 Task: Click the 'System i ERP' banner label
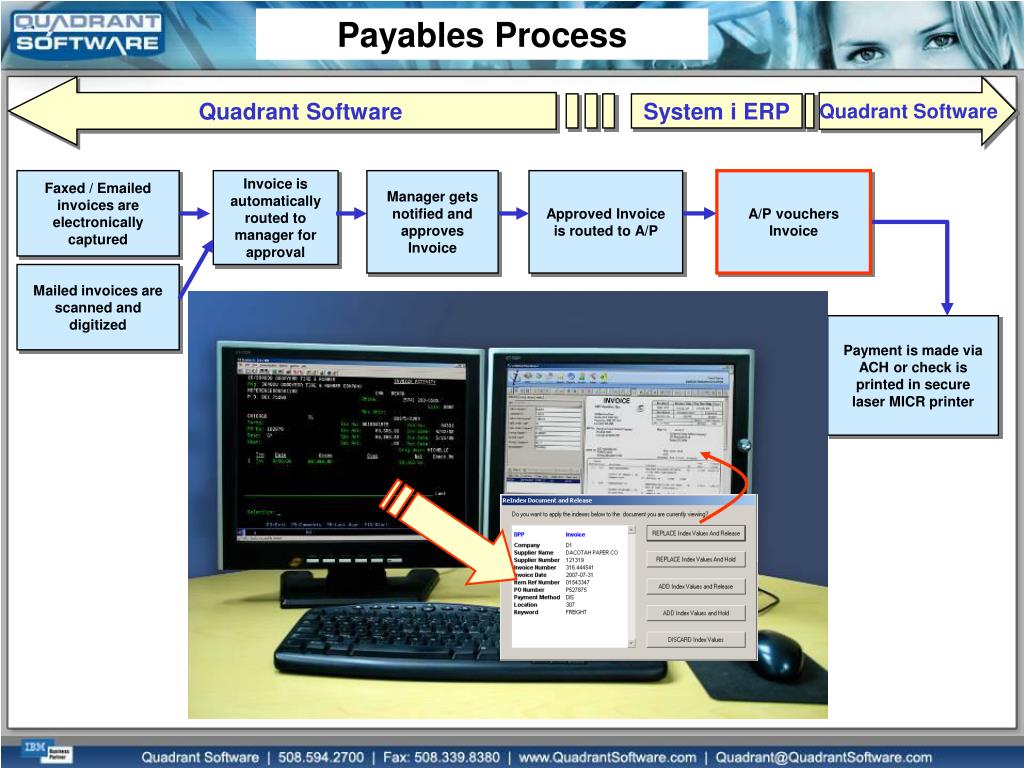click(x=716, y=112)
